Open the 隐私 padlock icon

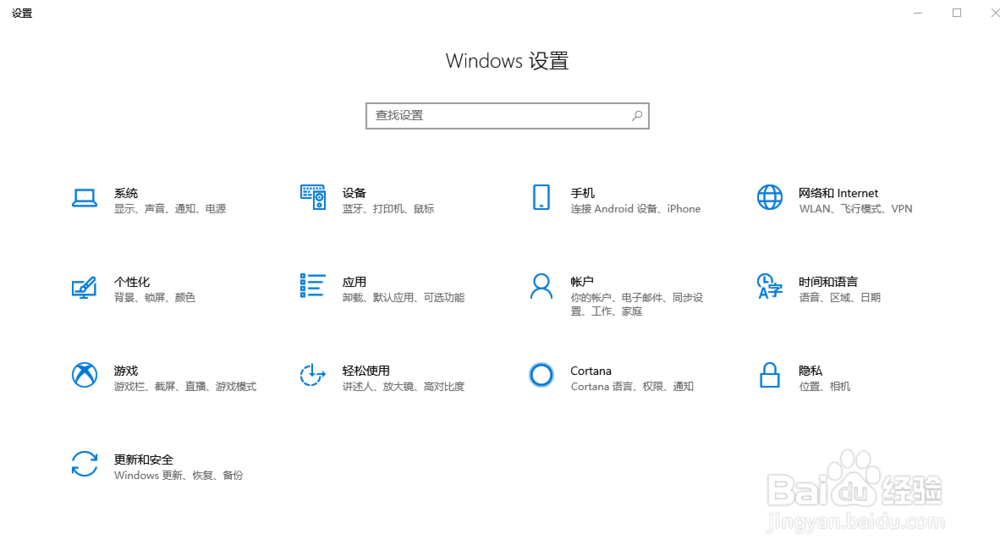point(770,375)
